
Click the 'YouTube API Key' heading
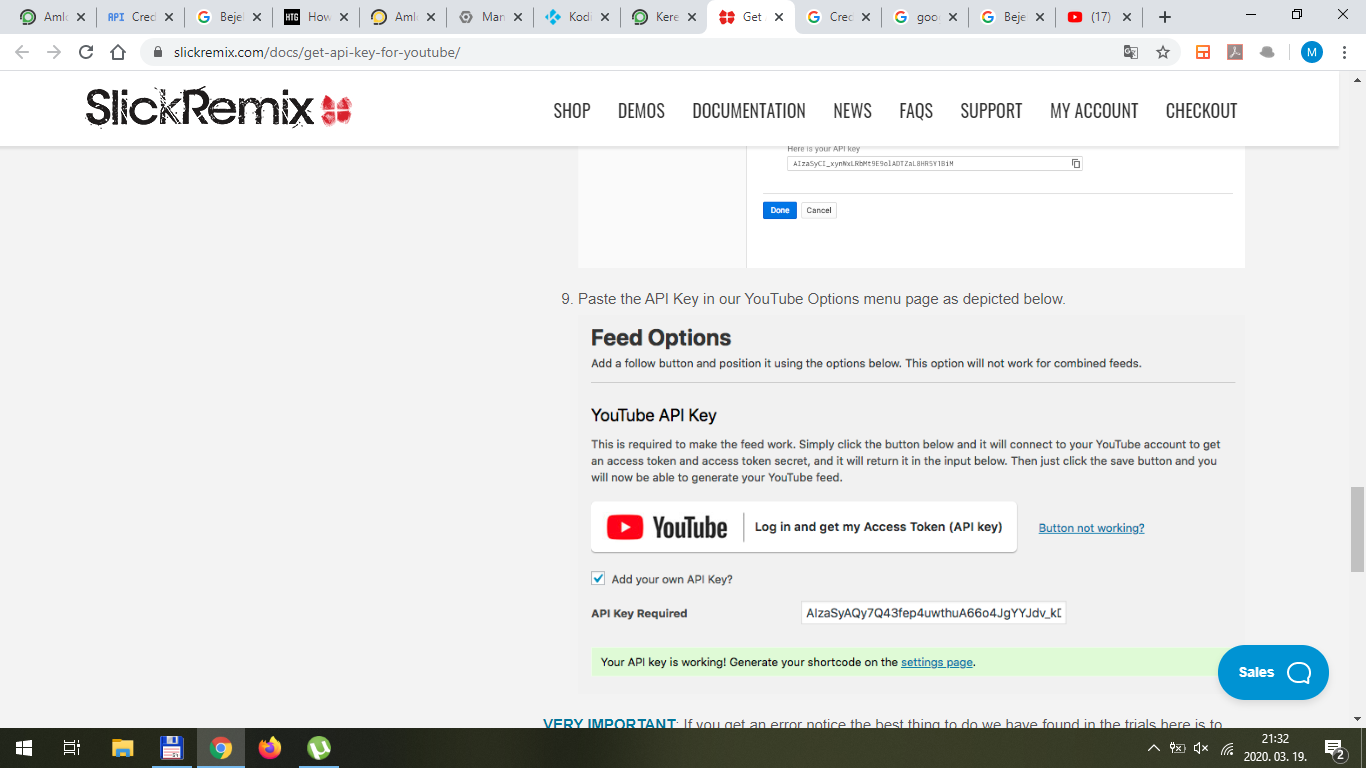pyautogui.click(x=654, y=415)
